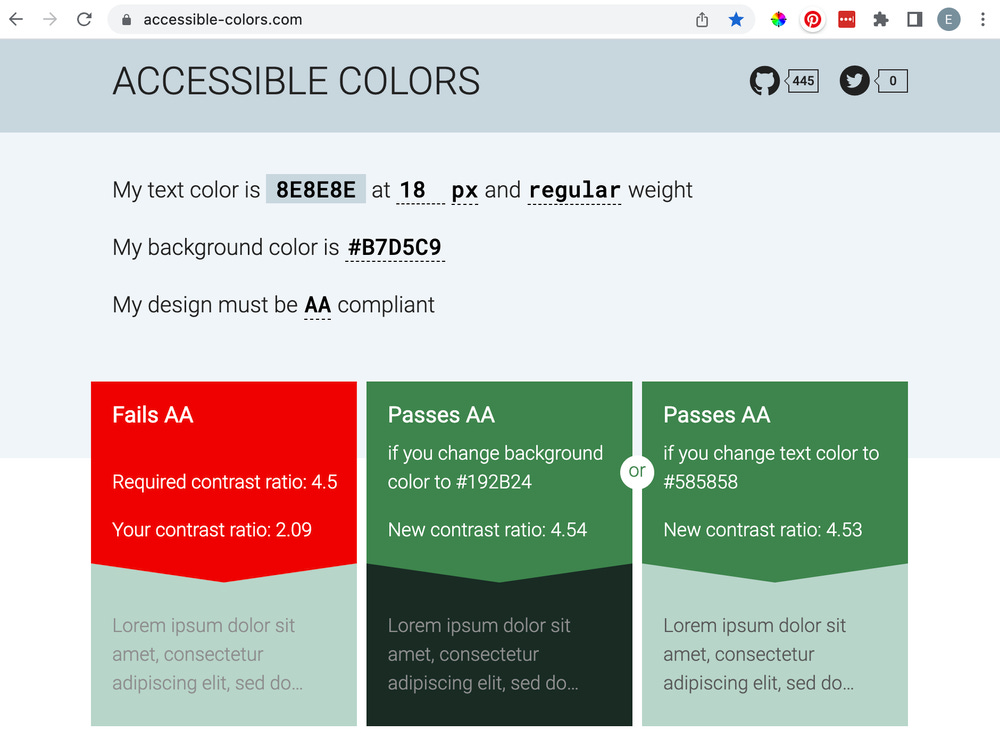Edit the text color field 8E8E8E
Image resolution: width=1000 pixels, height=746 pixels.
click(x=316, y=189)
